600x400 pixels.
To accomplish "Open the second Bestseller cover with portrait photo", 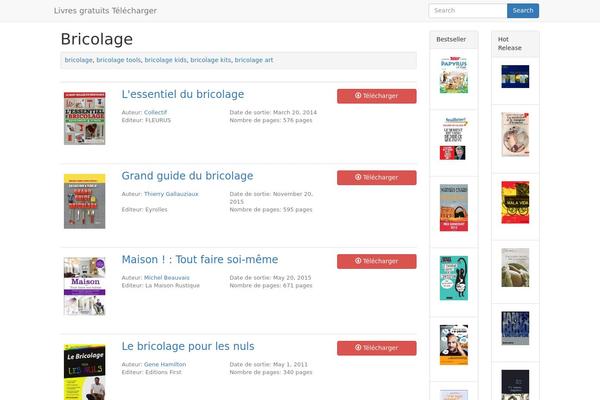I will pyautogui.click(x=453, y=139).
